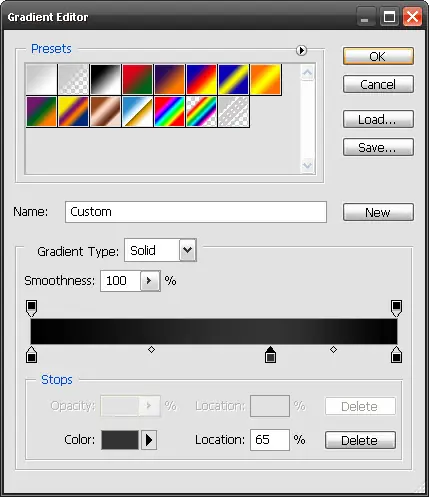Pick the transparent rainbow gradient preset
This screenshot has width=429, height=497.
201,112
